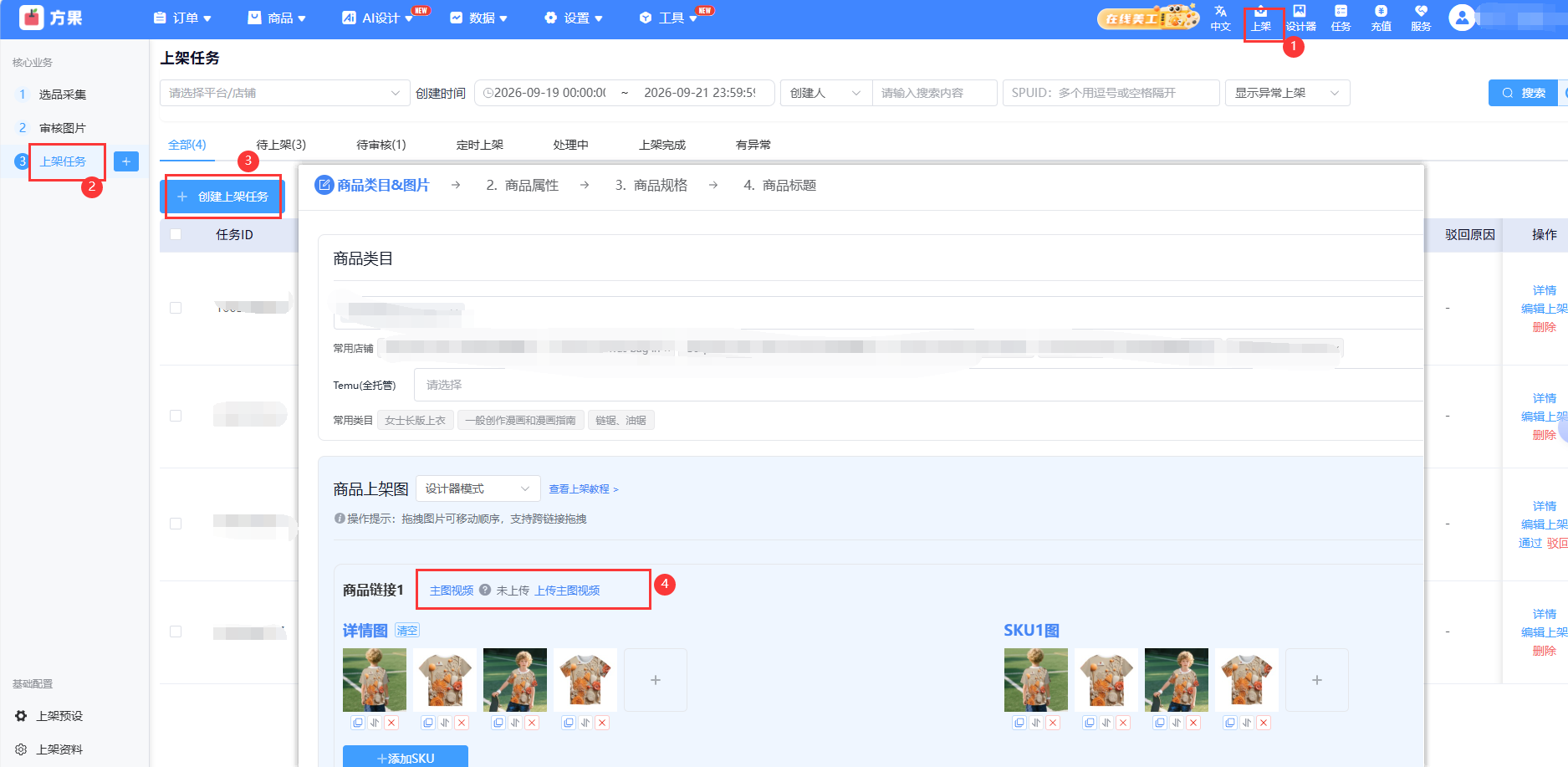Image resolution: width=1568 pixels, height=767 pixels.
Task: Click the 上架 icon in top bar
Action: click(1261, 18)
